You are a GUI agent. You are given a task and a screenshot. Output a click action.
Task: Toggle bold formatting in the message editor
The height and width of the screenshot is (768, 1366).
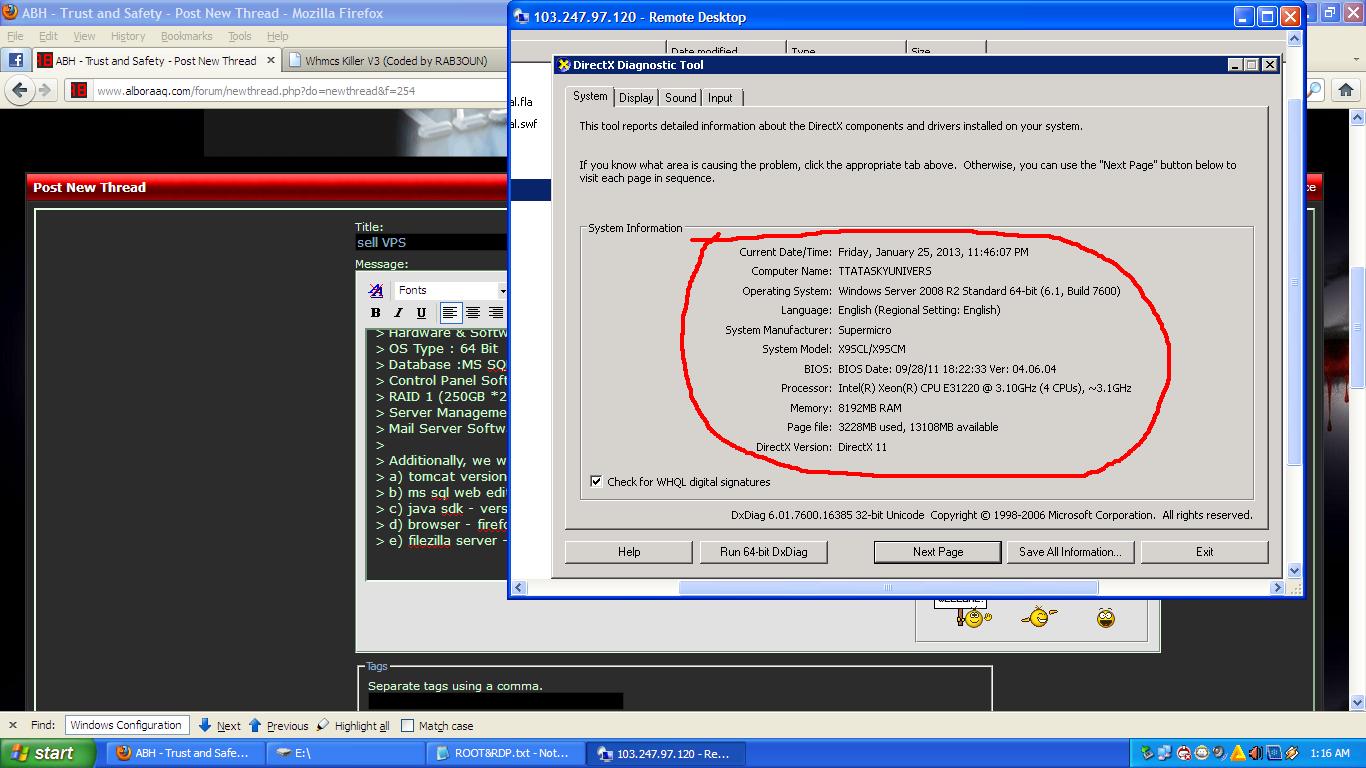click(376, 313)
